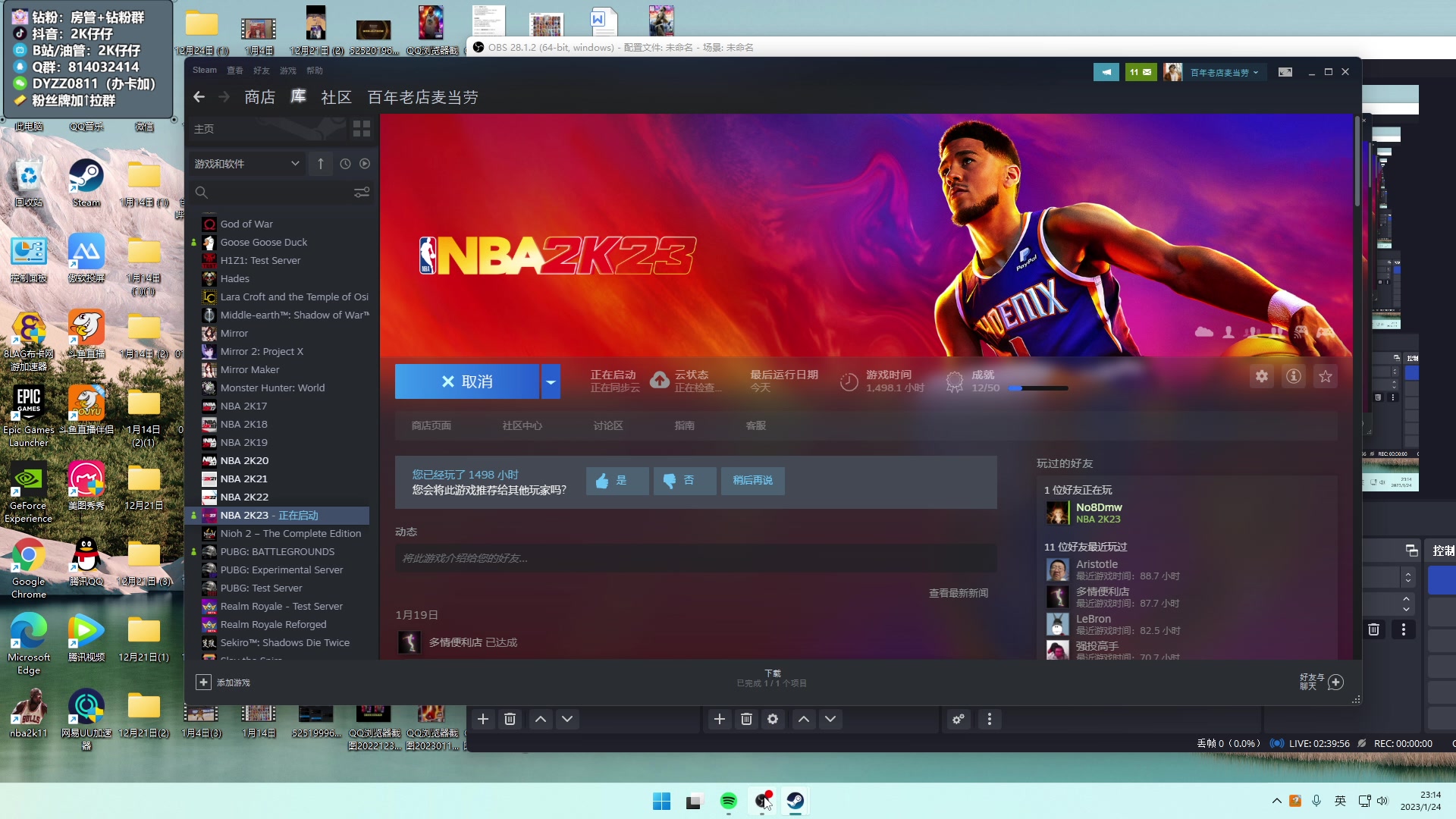Screen dimensions: 1456x819
Task: Toggle the input method 英 indicator
Action: (x=1341, y=801)
